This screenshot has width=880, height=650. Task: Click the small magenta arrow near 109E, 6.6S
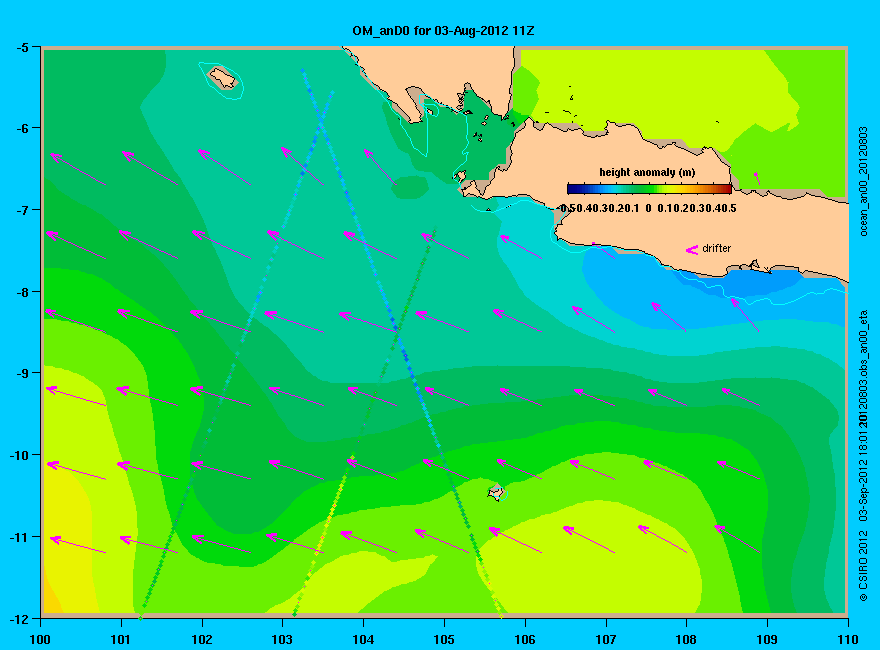pyautogui.click(x=757, y=178)
